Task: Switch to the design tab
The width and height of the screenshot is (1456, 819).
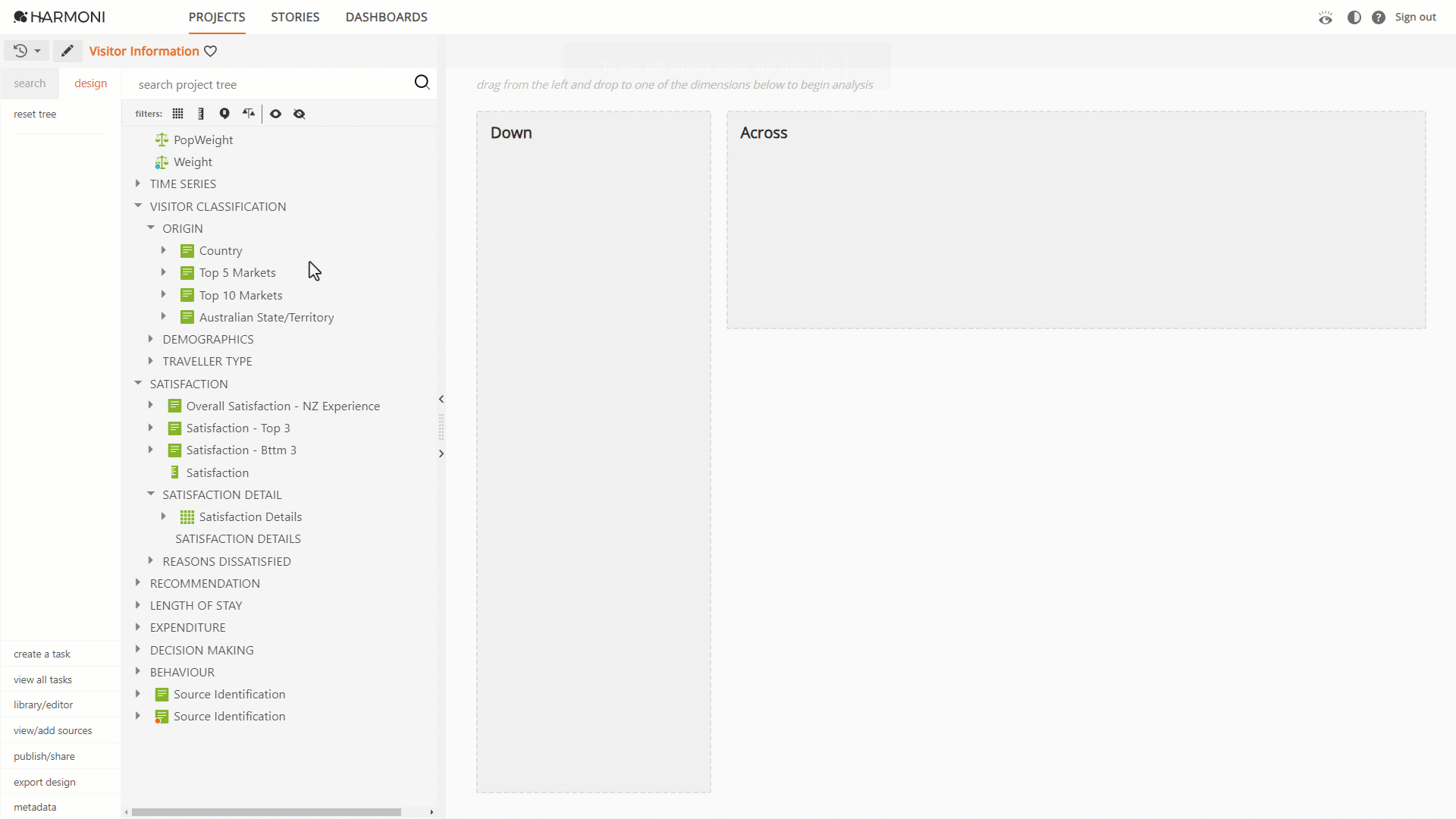Action: pyautogui.click(x=90, y=83)
